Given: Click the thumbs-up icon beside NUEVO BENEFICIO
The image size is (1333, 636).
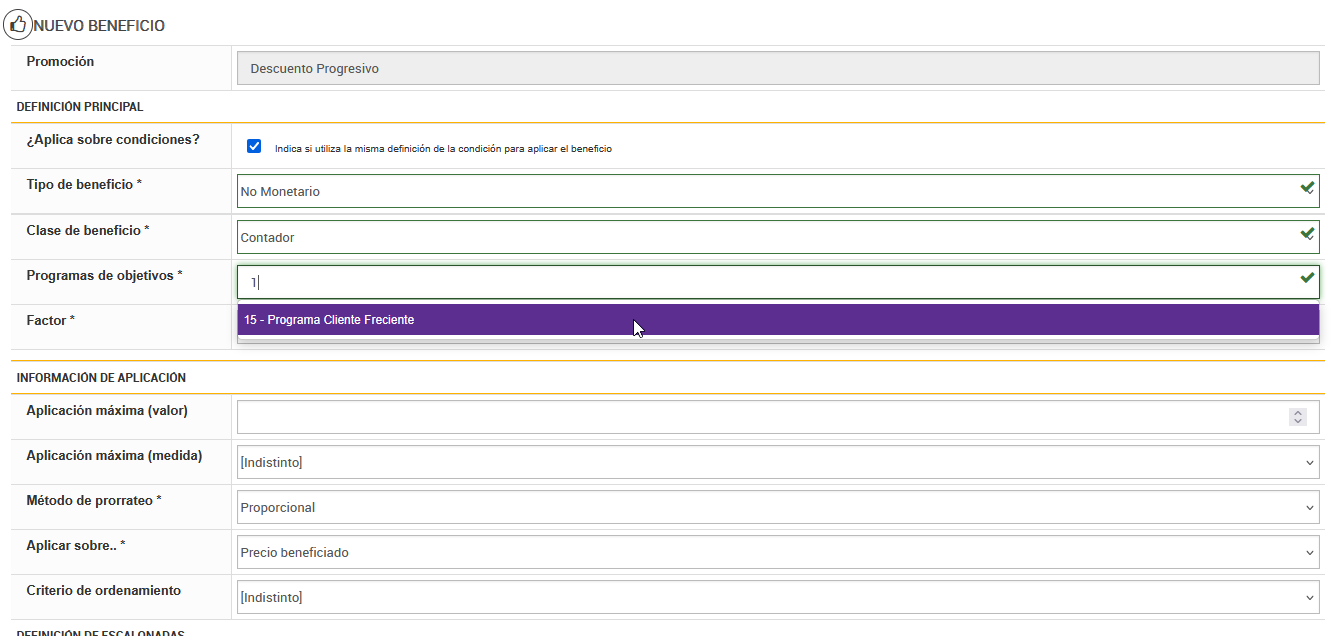Looking at the screenshot, I should point(18,25).
